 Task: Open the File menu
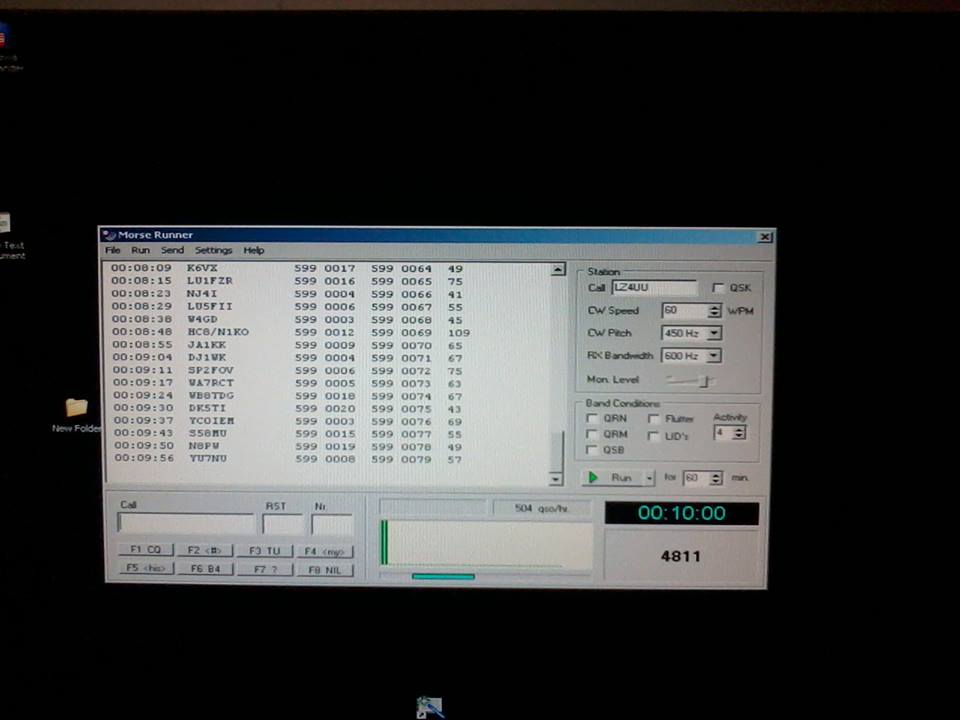[x=113, y=250]
